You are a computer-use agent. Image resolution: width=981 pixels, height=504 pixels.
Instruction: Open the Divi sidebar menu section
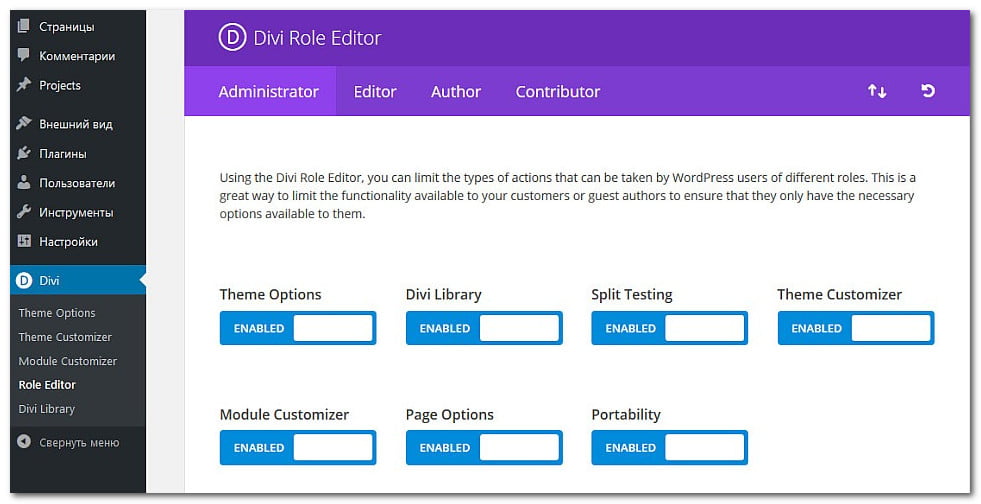50,281
